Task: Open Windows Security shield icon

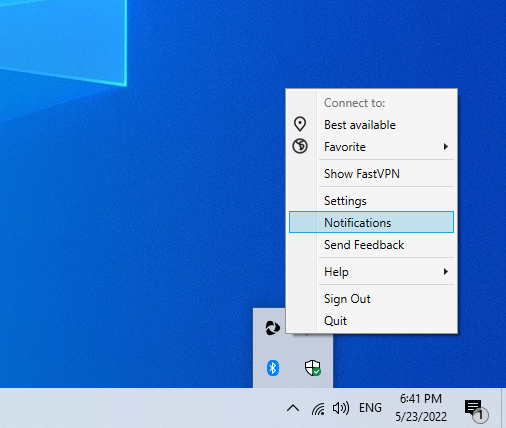Action: [313, 368]
